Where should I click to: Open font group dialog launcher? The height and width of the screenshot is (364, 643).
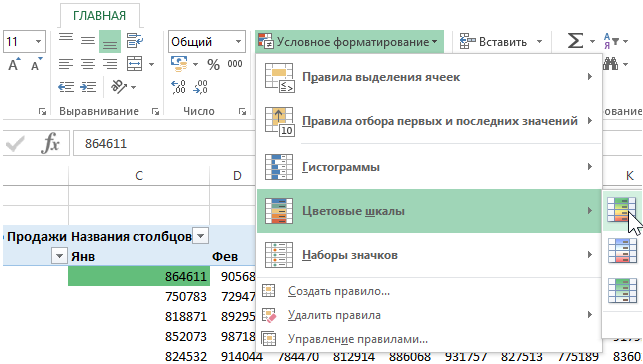(42, 111)
